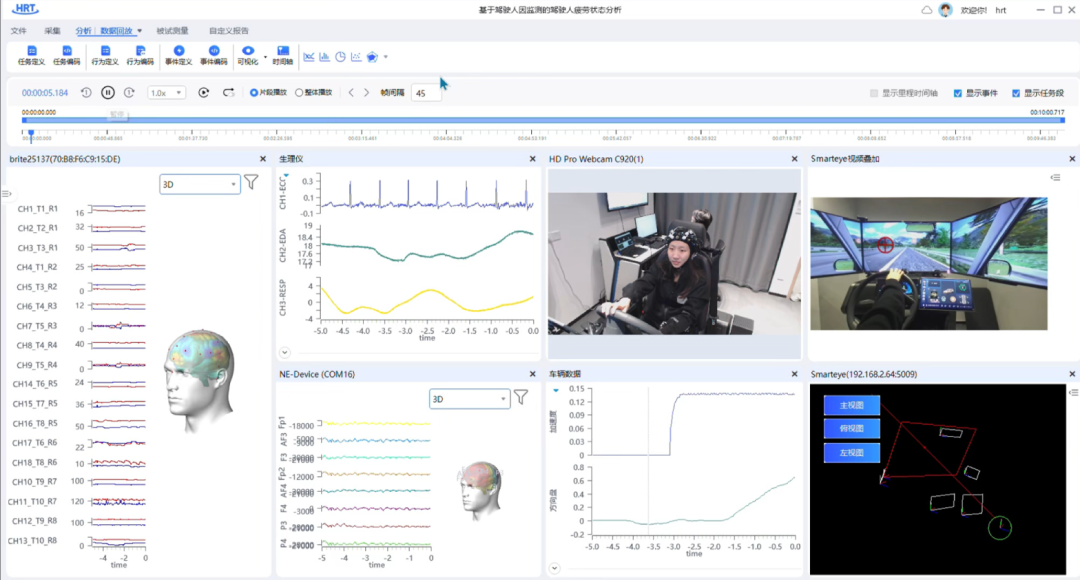This screenshot has height=580, width=1080.
Task: Pause the data playback
Action: click(x=108, y=92)
